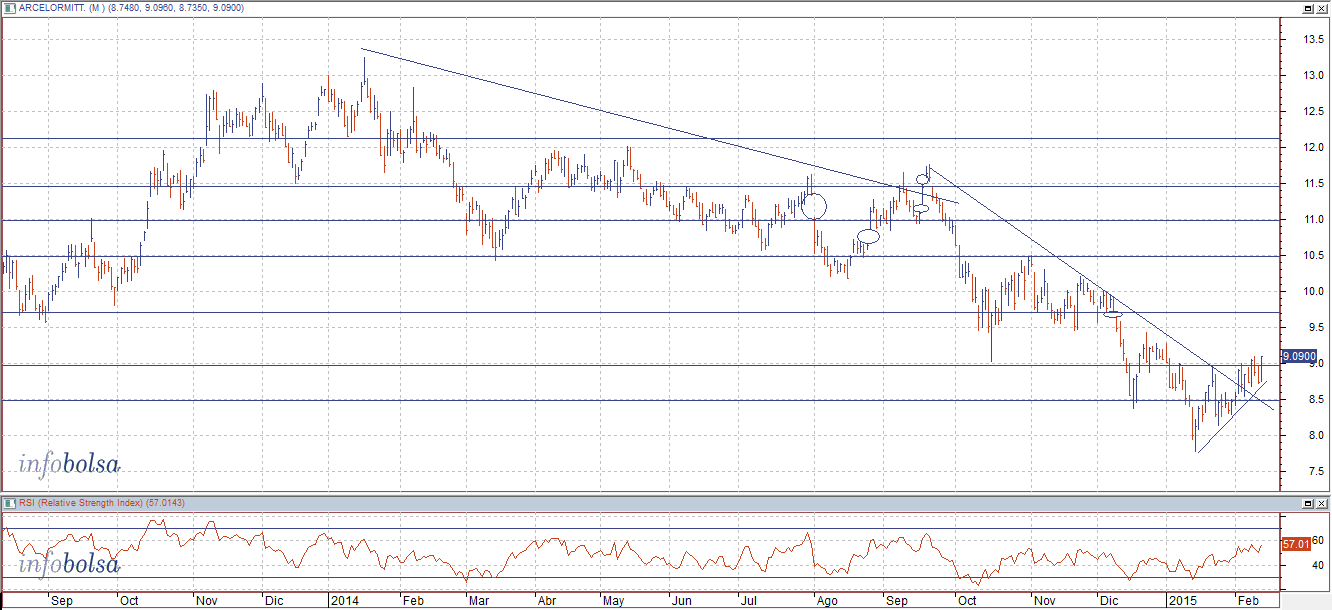The image size is (1332, 610).
Task: Click the 12.0 price axis label
Action: [x=1314, y=148]
